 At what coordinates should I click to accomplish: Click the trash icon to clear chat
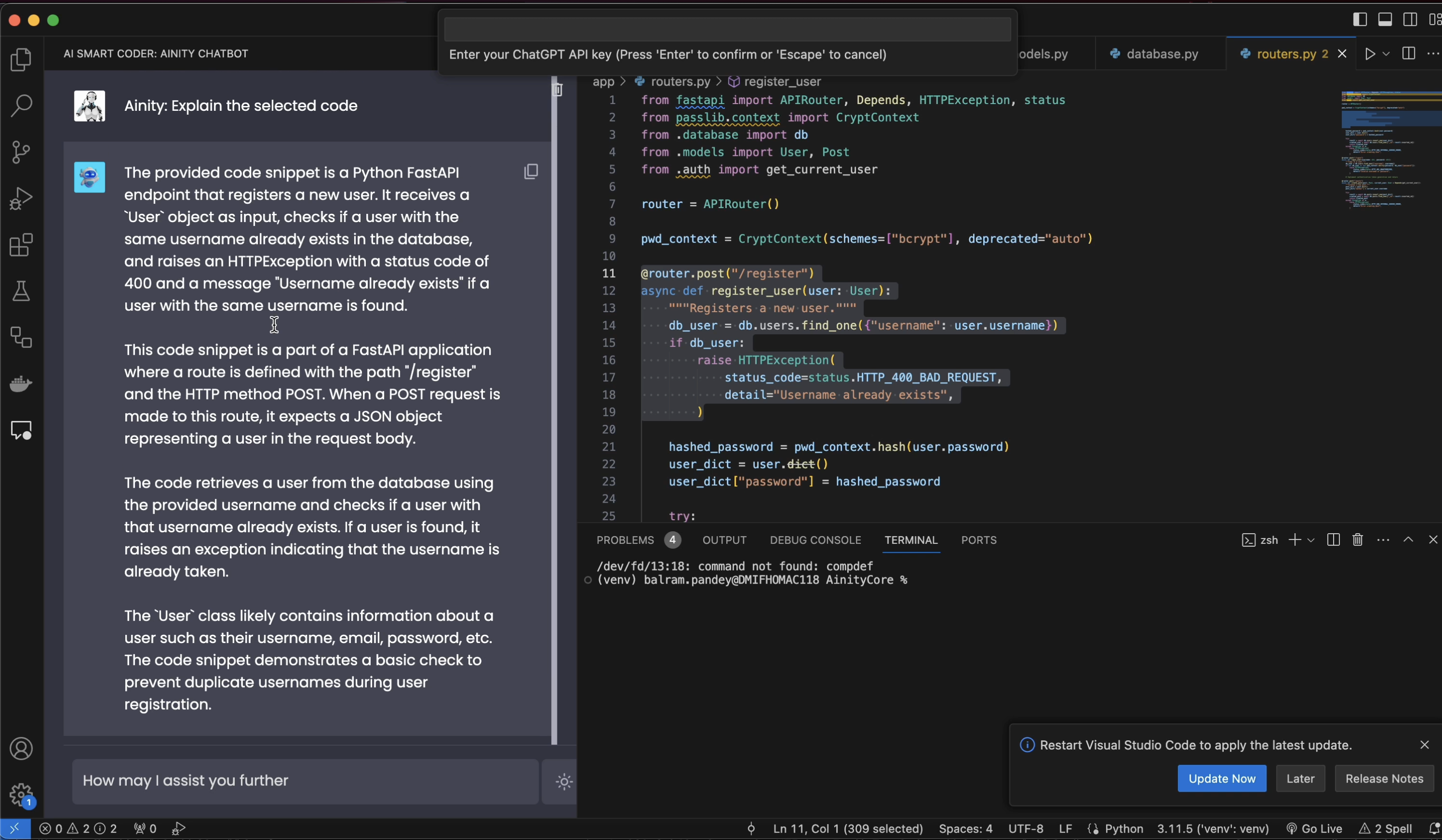tap(558, 89)
